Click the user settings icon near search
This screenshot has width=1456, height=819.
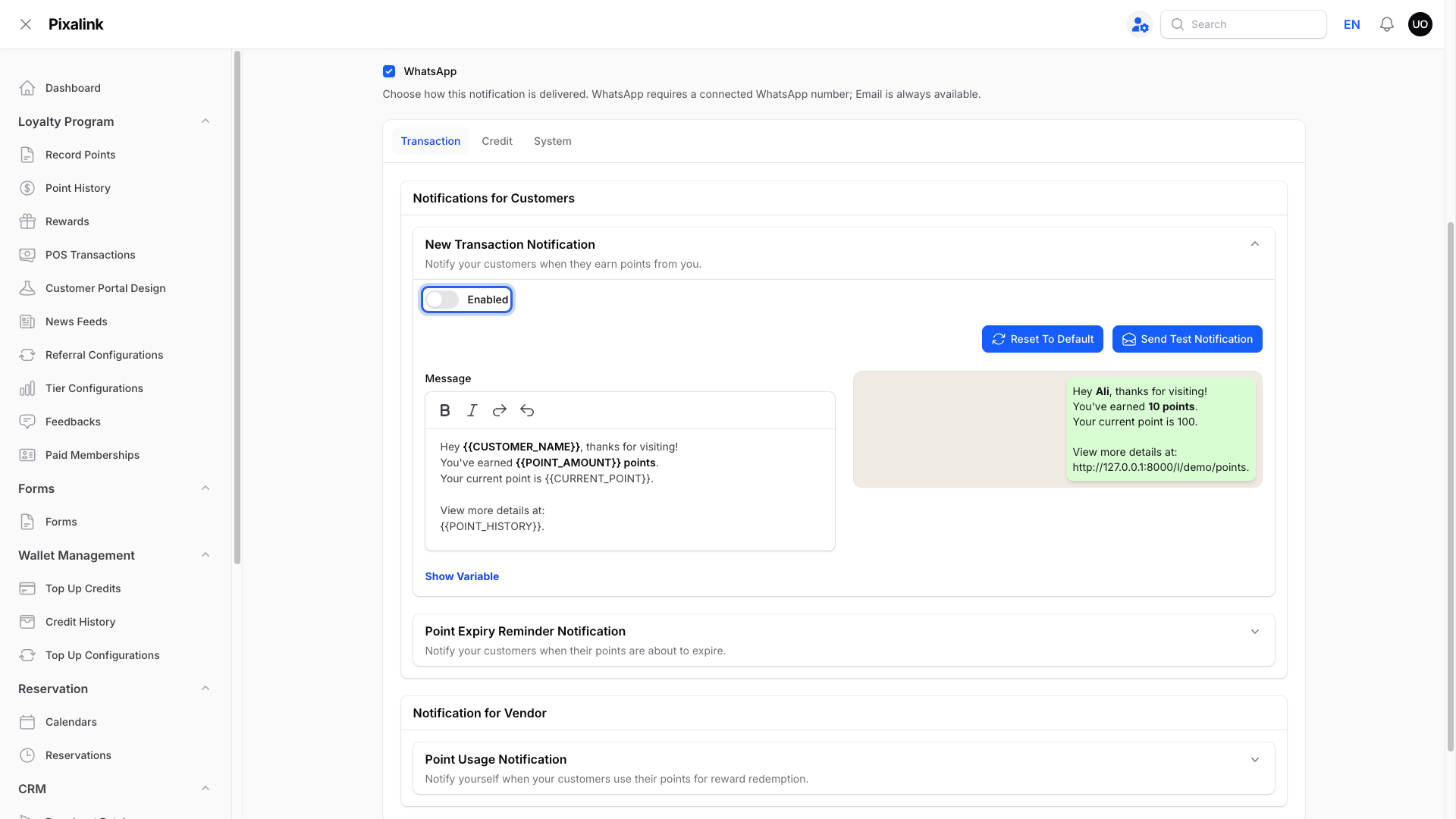click(x=1140, y=24)
